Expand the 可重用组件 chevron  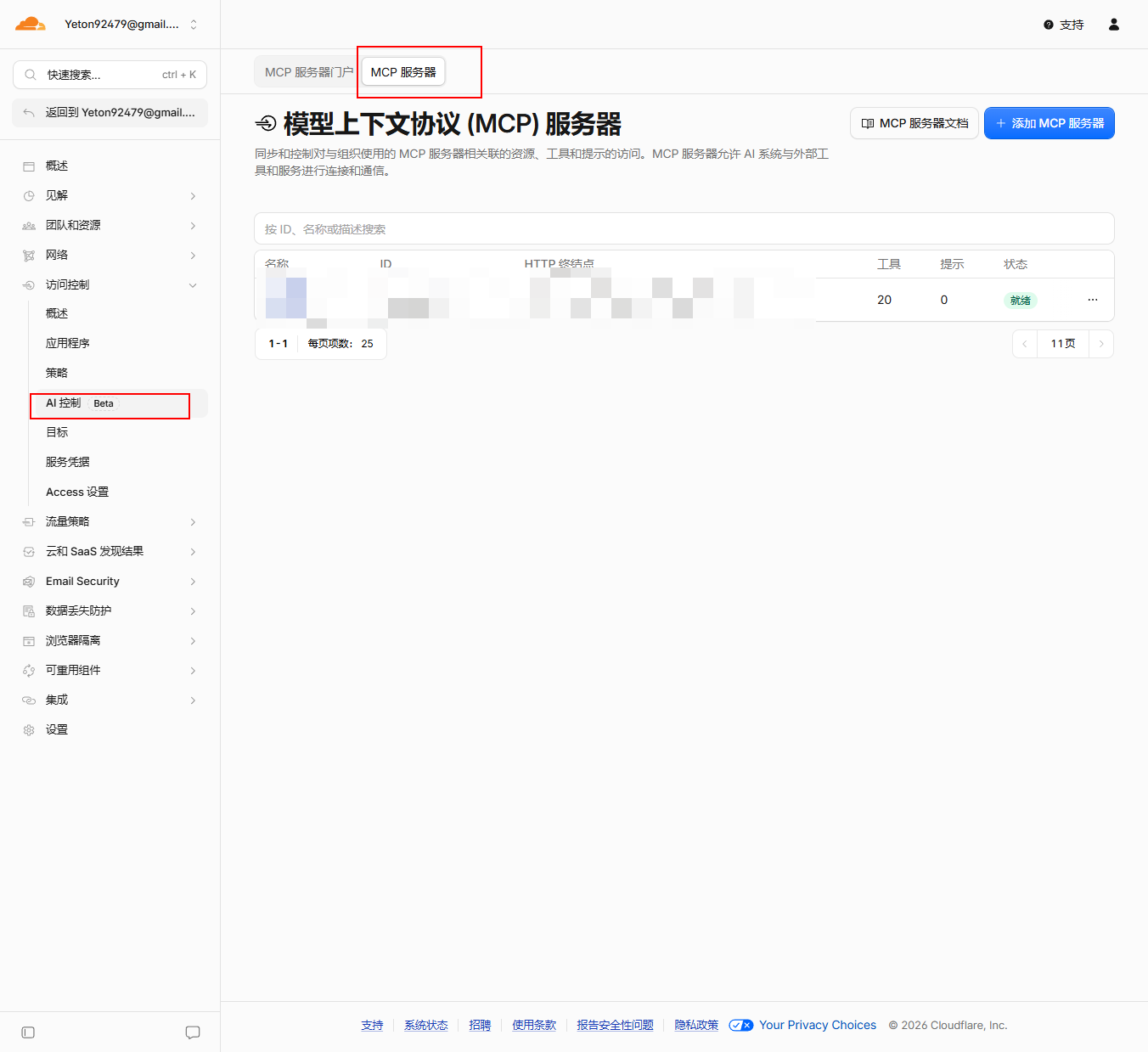coord(193,671)
